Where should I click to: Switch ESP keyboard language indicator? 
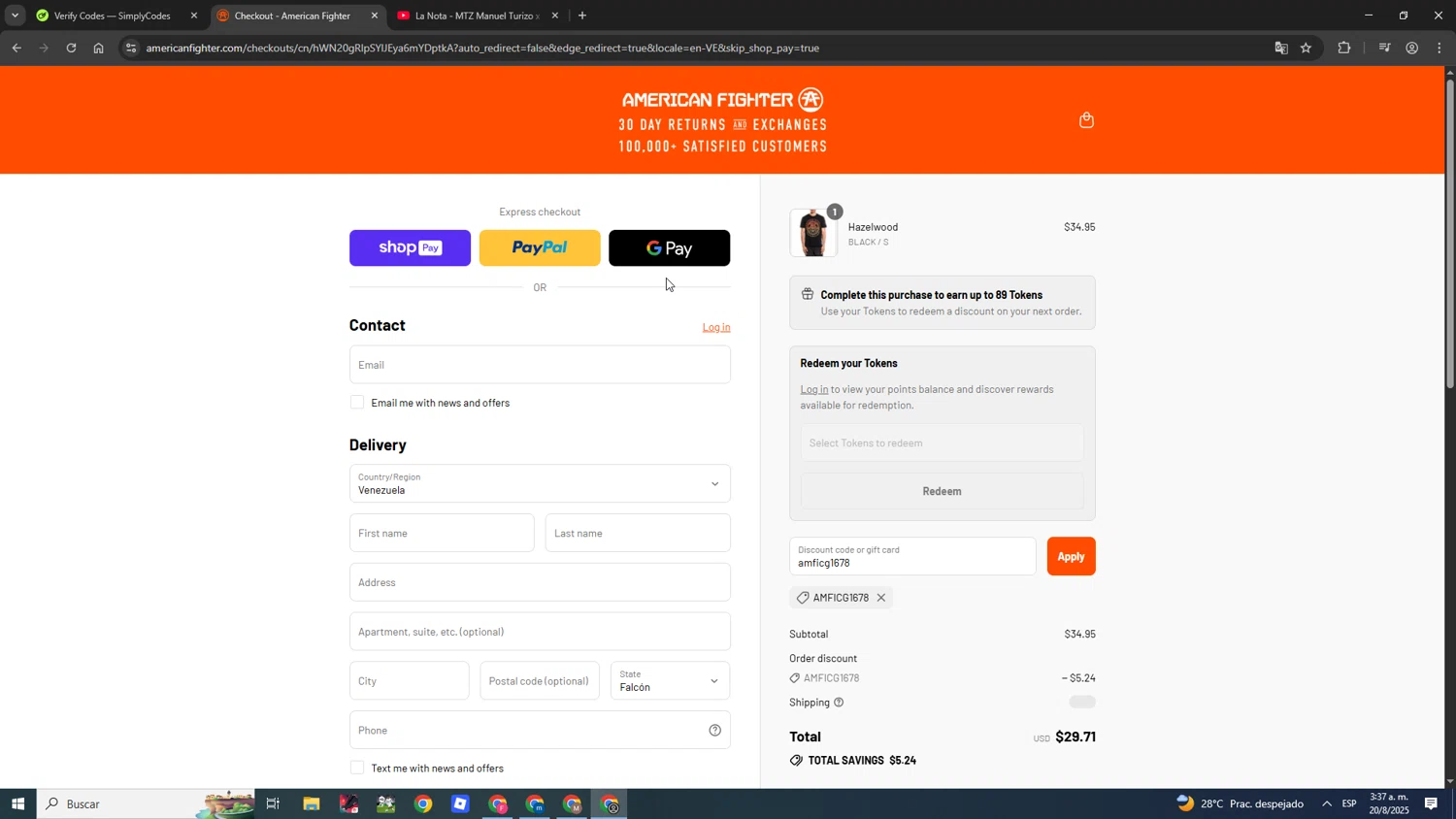click(1349, 803)
